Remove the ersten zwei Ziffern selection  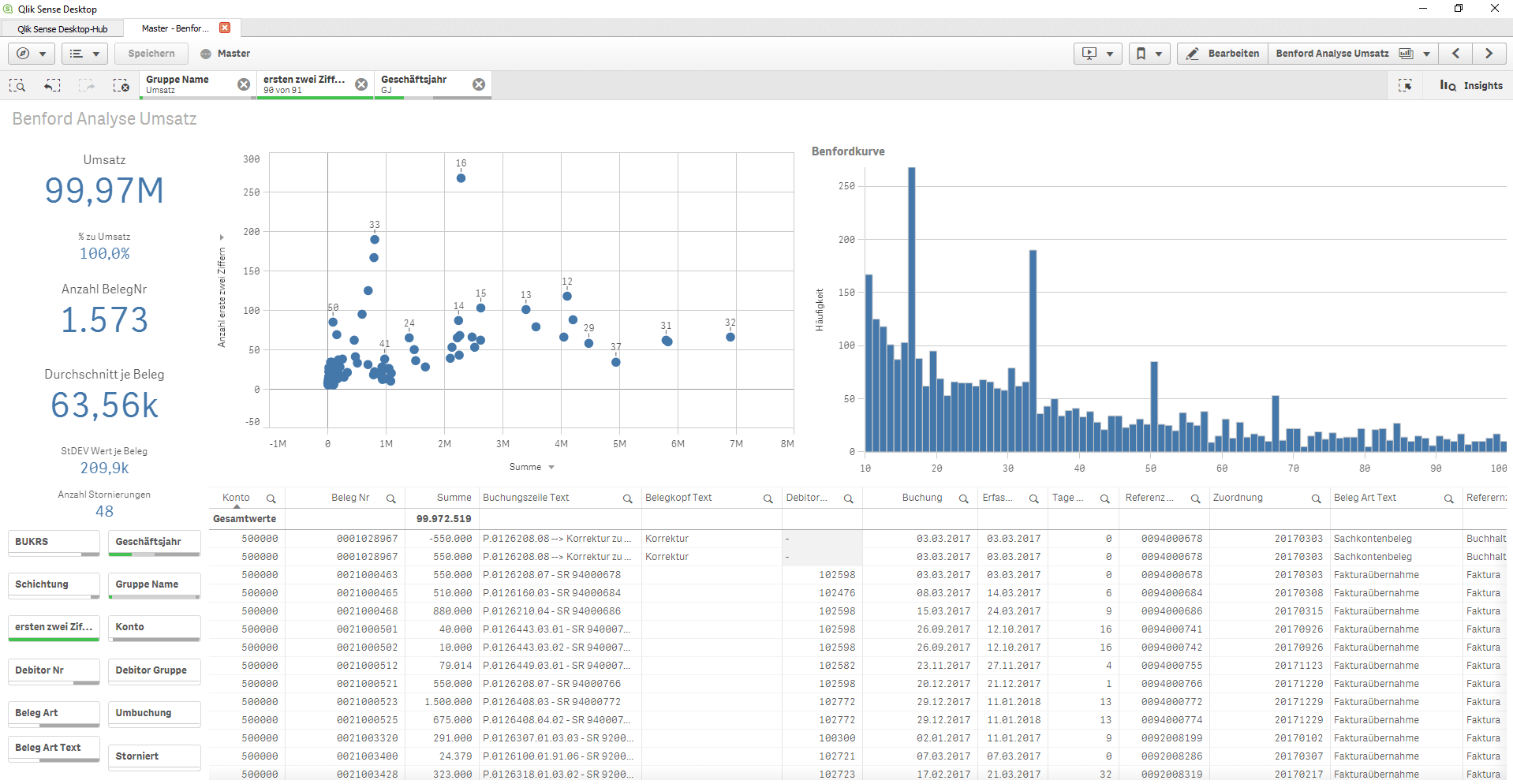[x=361, y=84]
